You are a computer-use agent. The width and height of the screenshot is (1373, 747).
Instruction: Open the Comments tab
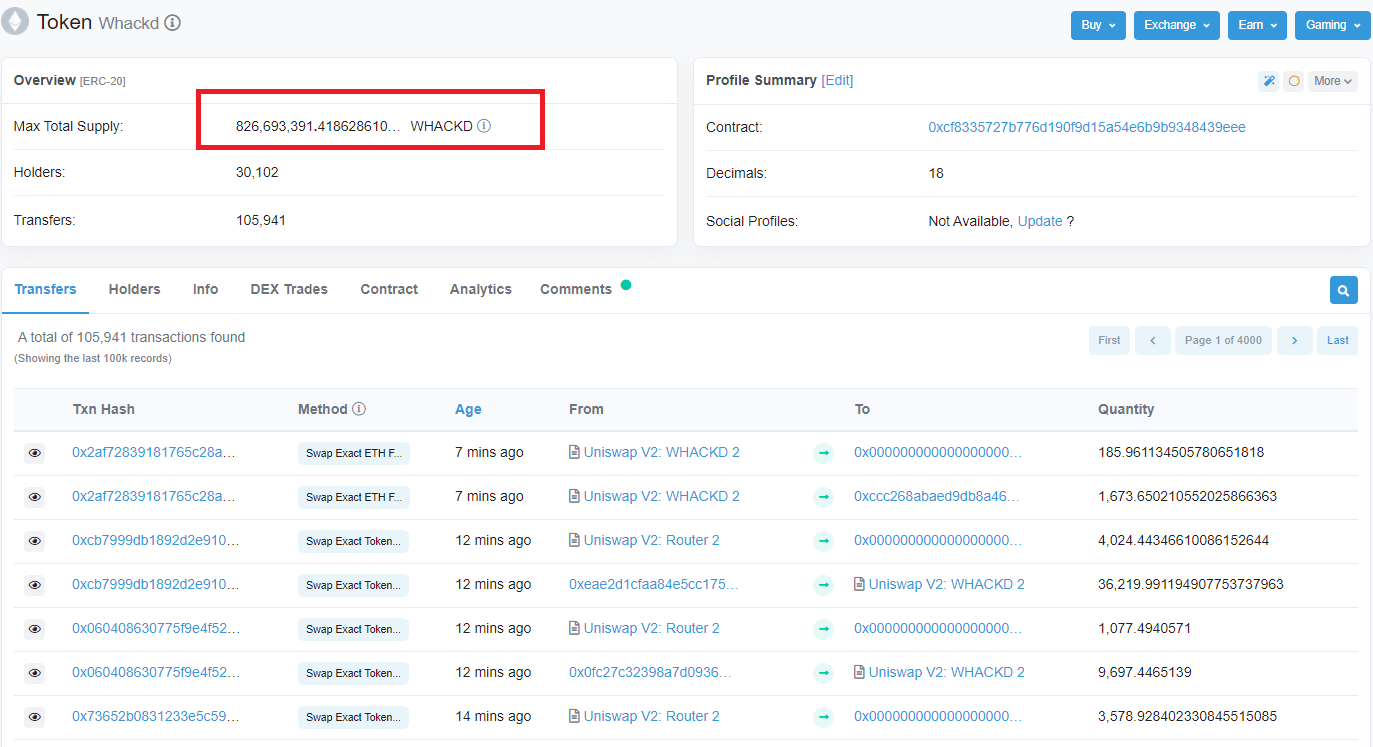pos(576,289)
